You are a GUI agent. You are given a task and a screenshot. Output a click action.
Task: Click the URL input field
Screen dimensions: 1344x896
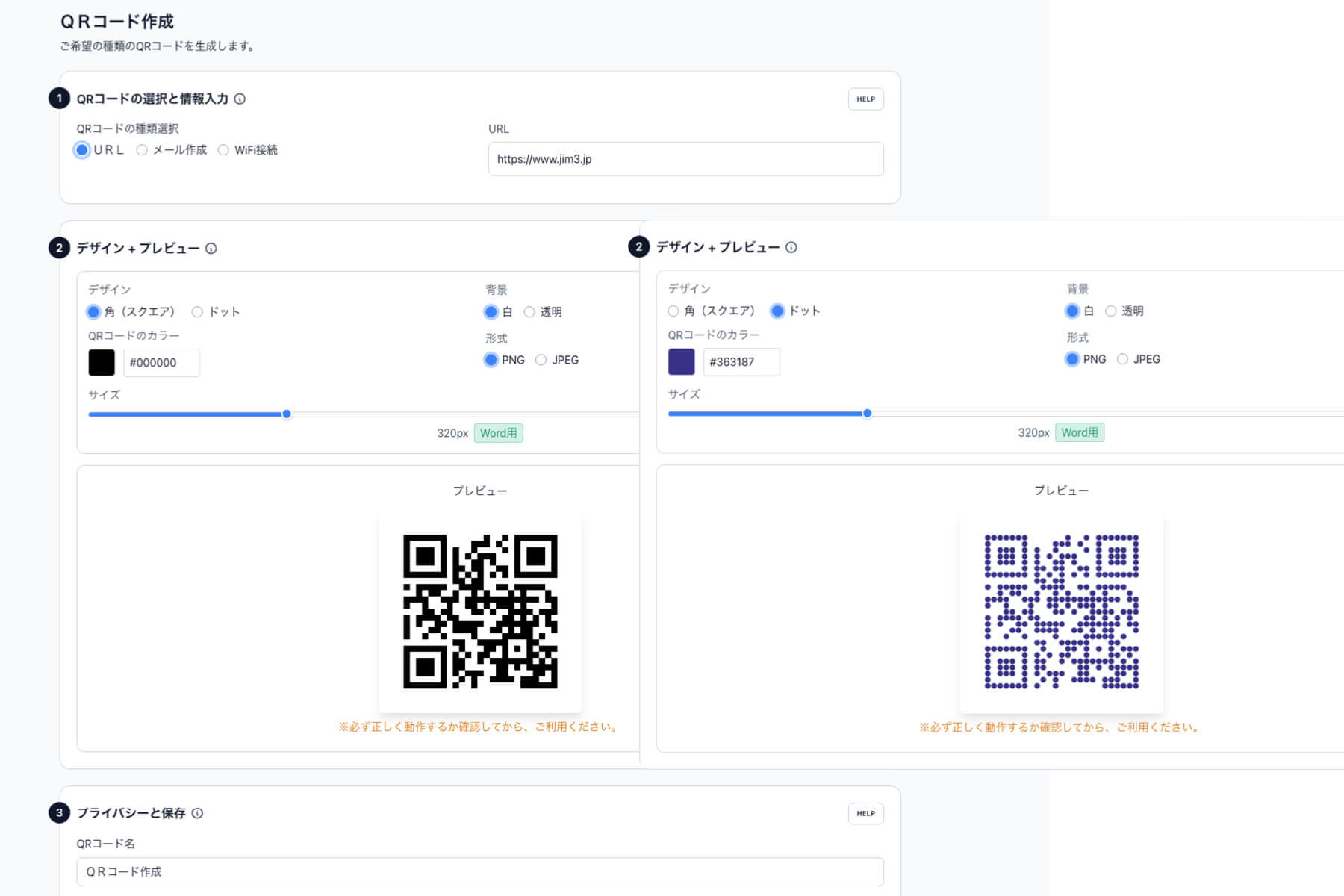(x=685, y=159)
